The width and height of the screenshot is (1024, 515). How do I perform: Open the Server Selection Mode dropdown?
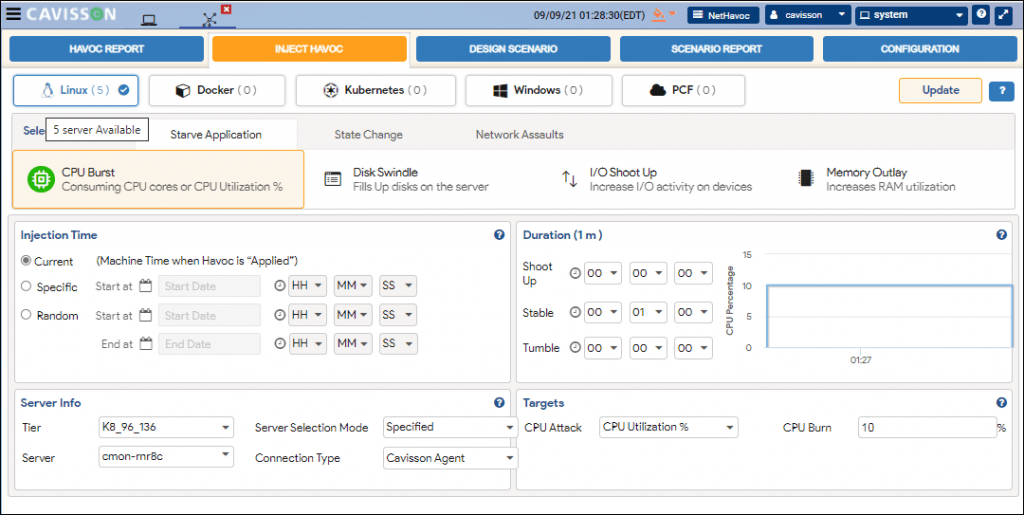451,427
